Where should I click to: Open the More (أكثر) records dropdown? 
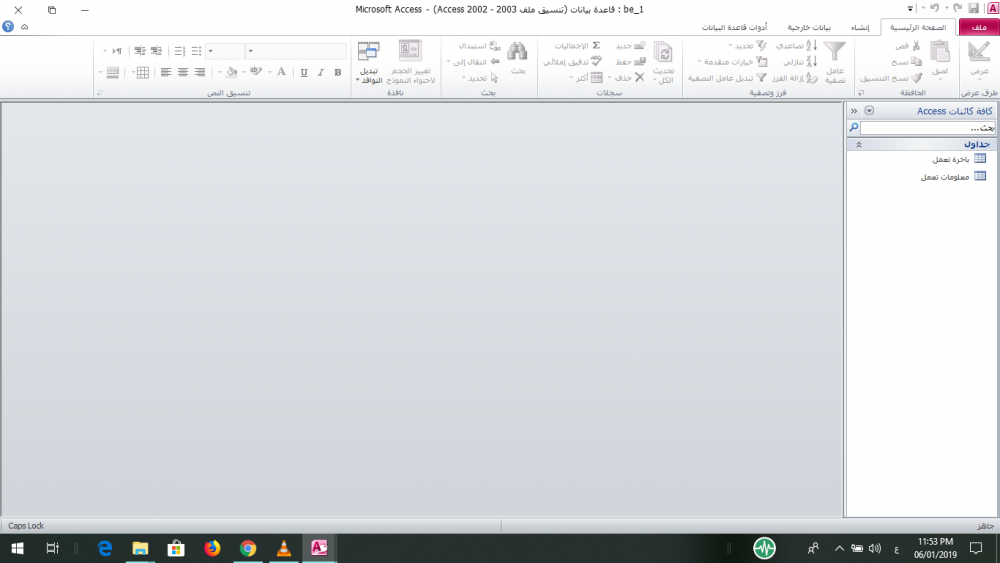(x=586, y=78)
